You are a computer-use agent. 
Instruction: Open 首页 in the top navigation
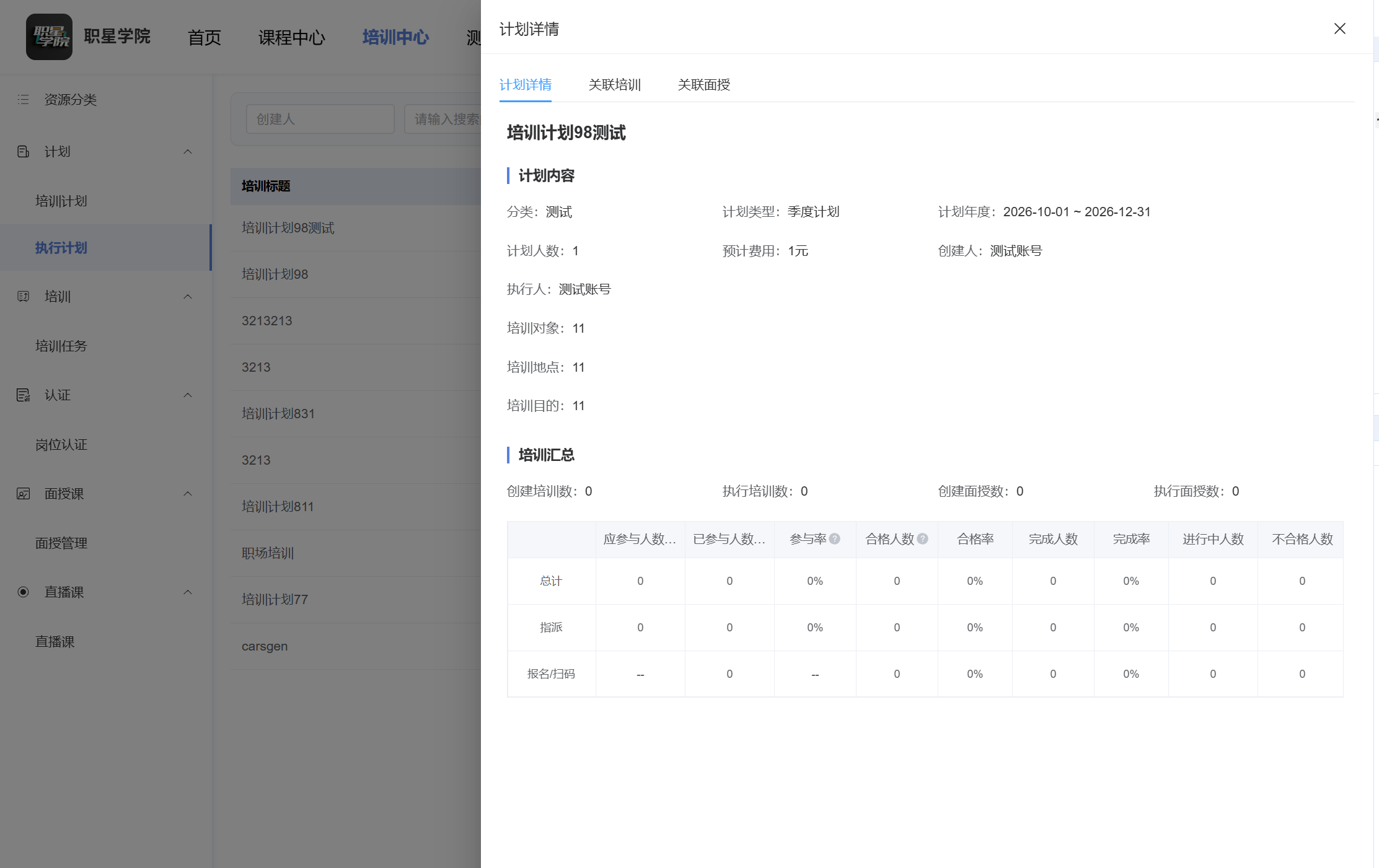(x=205, y=37)
